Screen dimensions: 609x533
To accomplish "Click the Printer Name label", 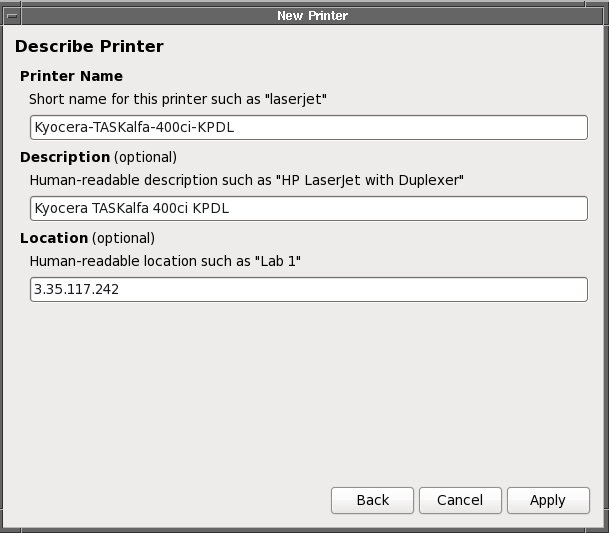I will pos(71,76).
